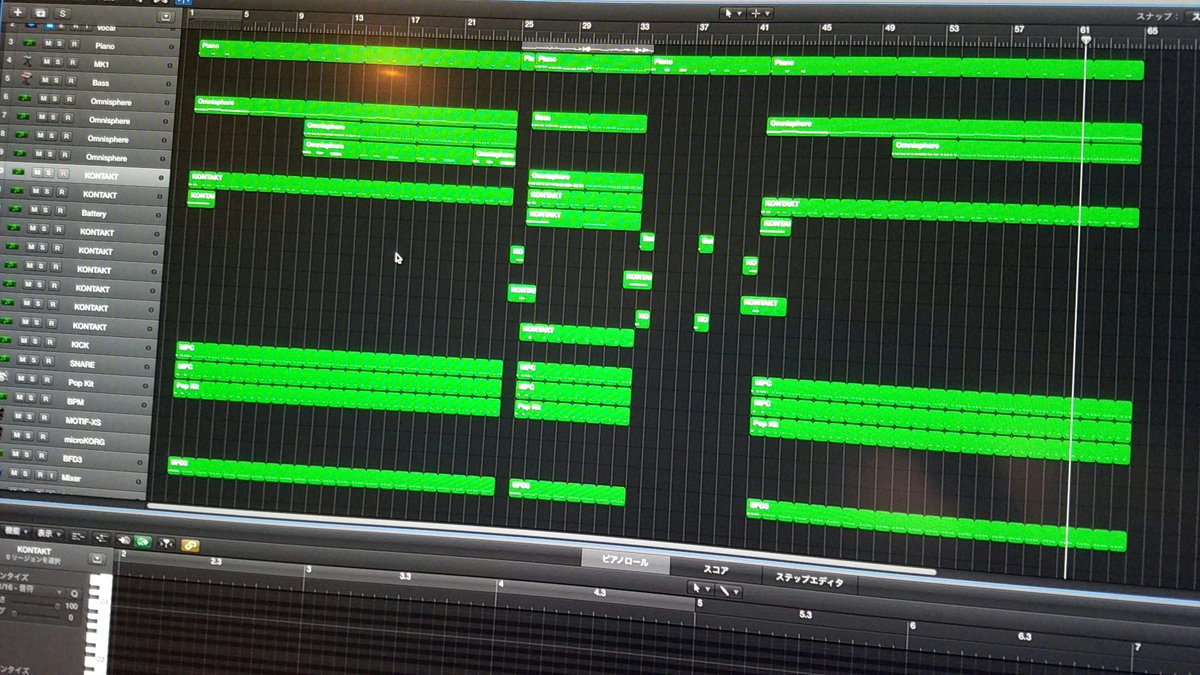Click the microKORG track icon
1200x675 pixels.
[x=1, y=432]
